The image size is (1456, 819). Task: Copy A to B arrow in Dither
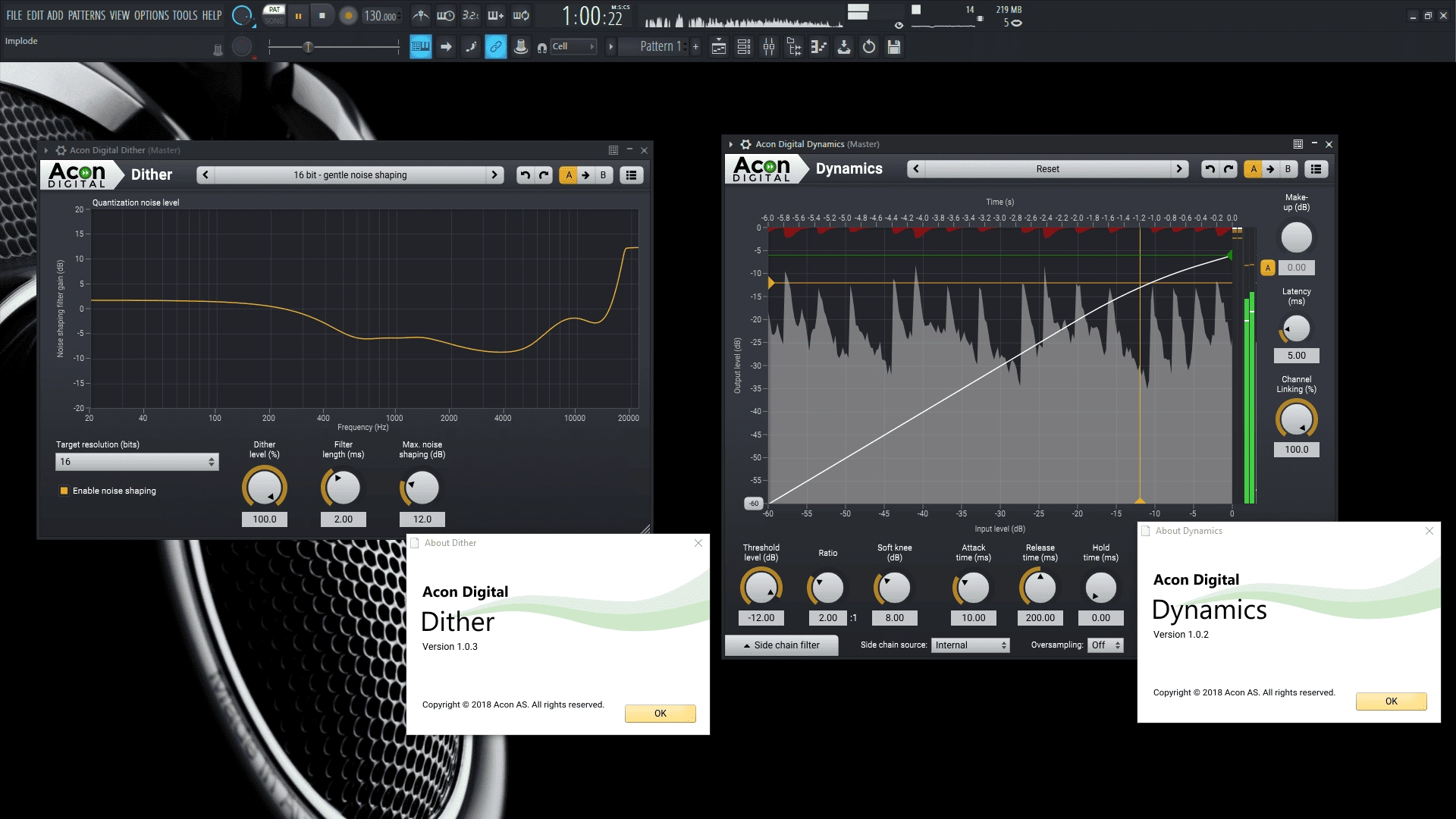click(x=585, y=175)
